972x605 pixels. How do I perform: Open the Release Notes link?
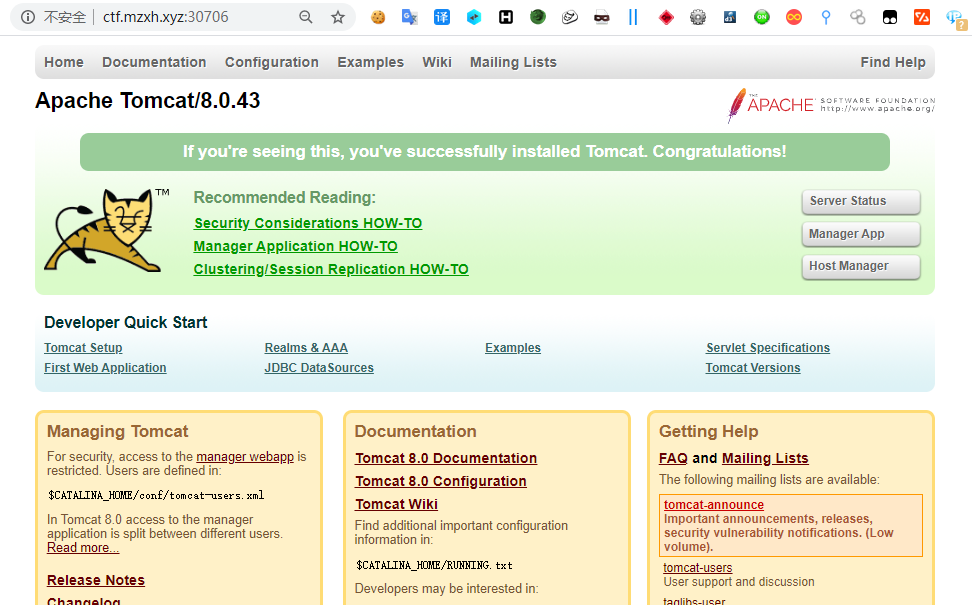(x=96, y=580)
